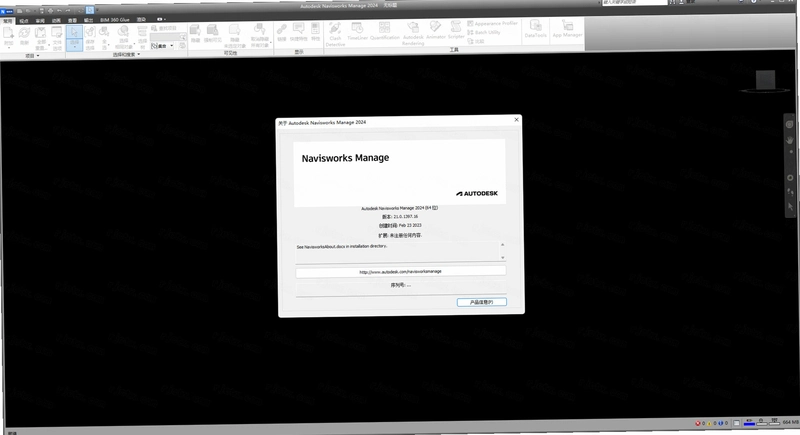Click the version text 21.0.1397.16
Screen dimensions: 800x435
406,217
